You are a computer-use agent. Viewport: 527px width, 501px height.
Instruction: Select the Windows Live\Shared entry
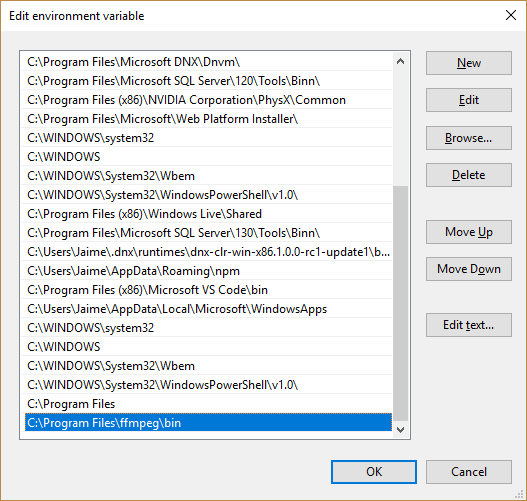click(206, 214)
